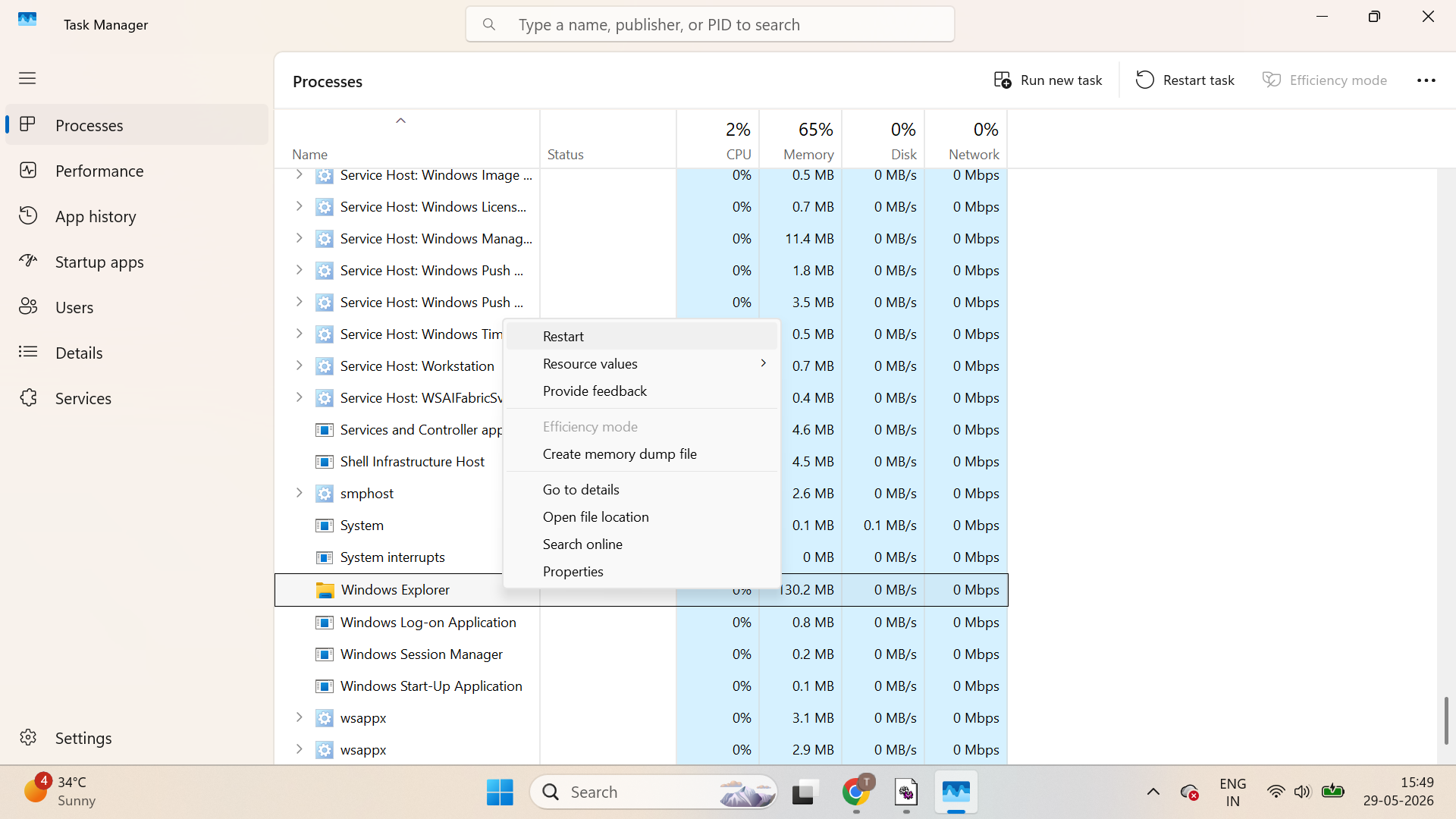Click the Task Manager taskbar icon

956,792
